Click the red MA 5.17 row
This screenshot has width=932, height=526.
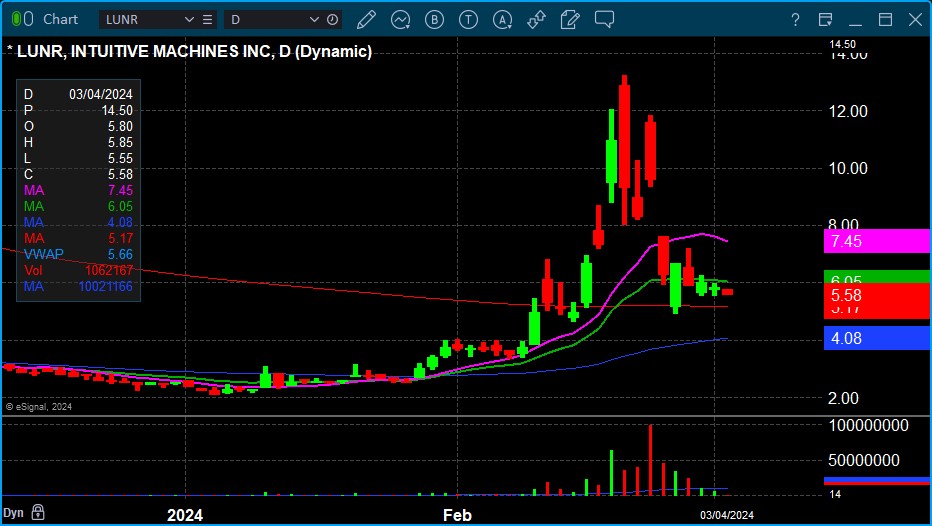click(x=78, y=238)
